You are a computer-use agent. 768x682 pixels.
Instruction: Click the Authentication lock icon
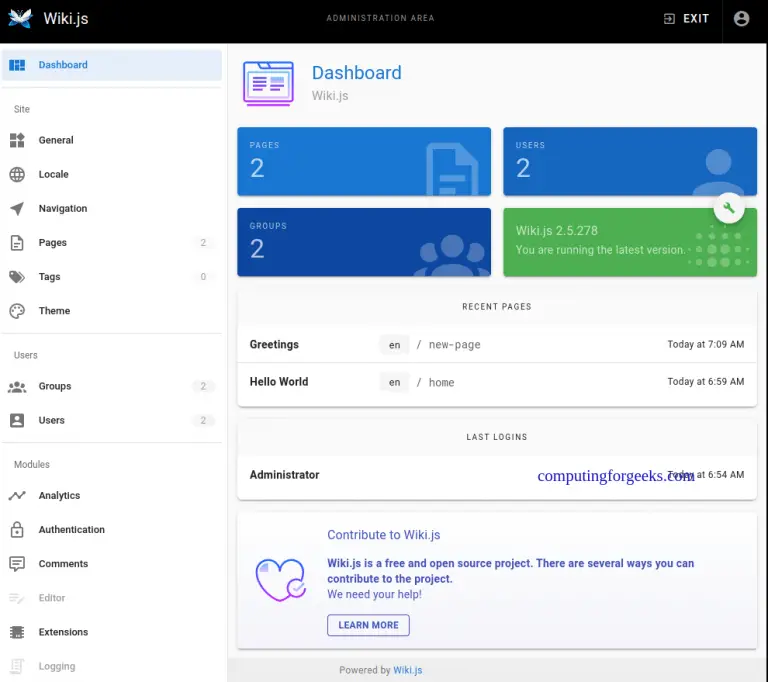tap(17, 530)
